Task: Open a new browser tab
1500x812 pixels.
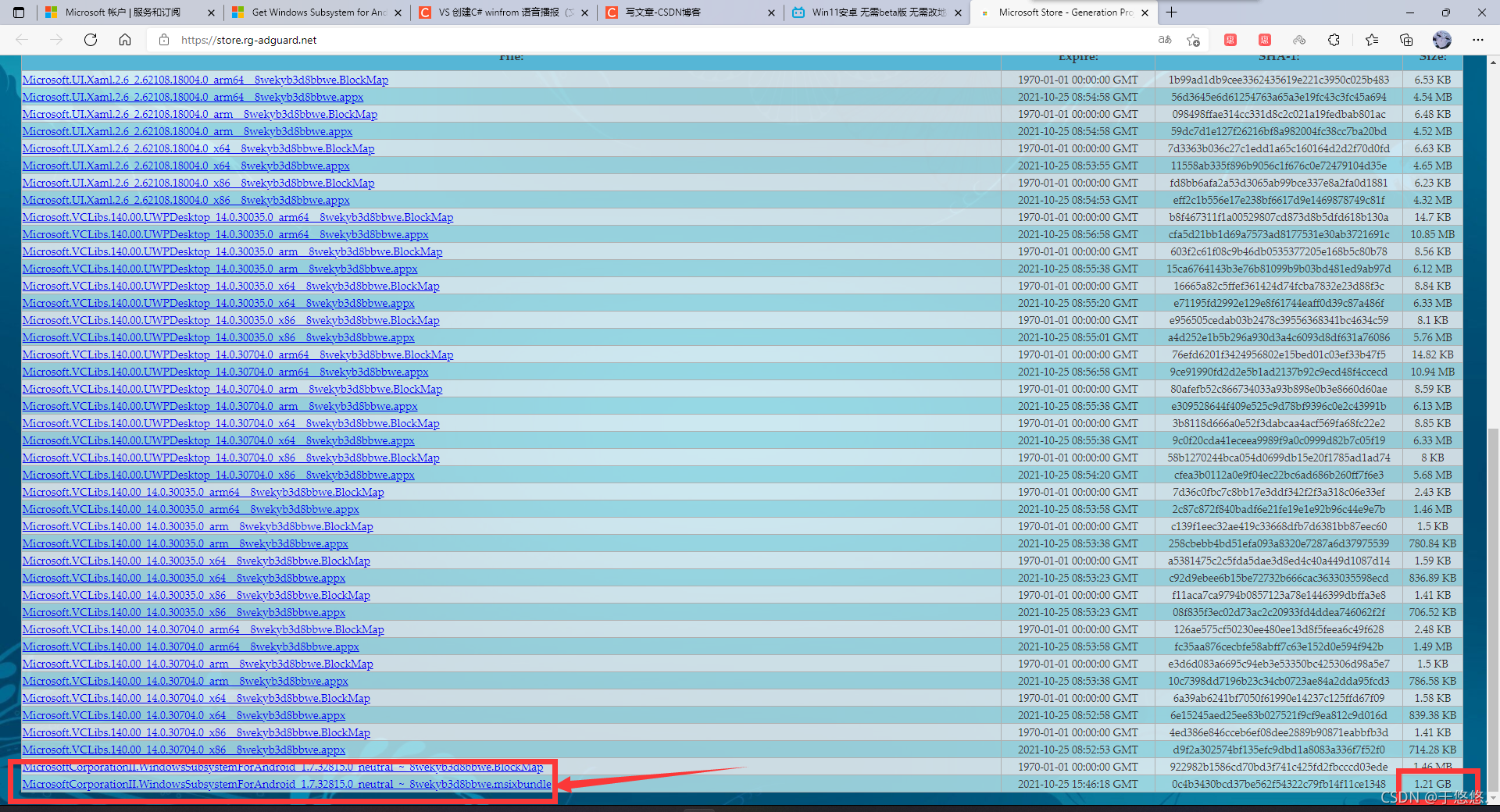Action: pyautogui.click(x=1171, y=12)
